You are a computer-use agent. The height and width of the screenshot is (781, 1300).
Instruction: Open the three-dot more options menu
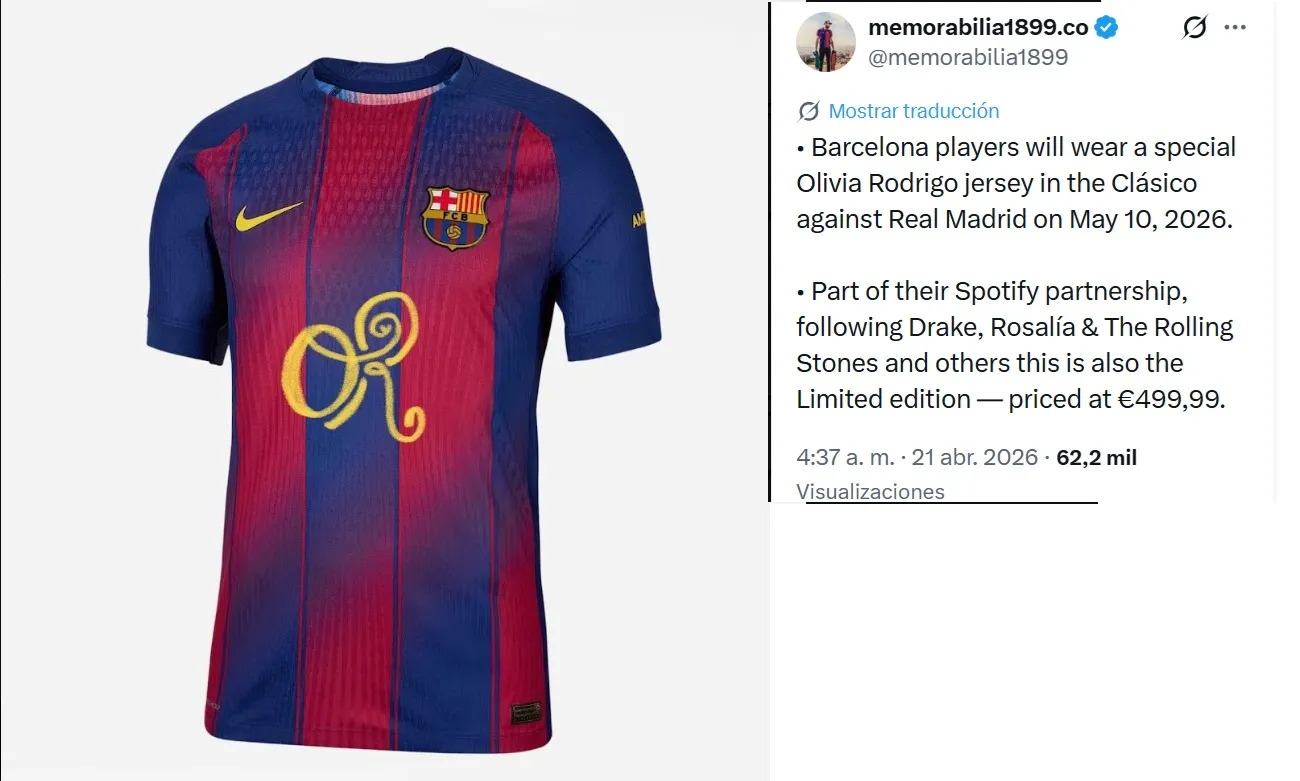[1236, 28]
